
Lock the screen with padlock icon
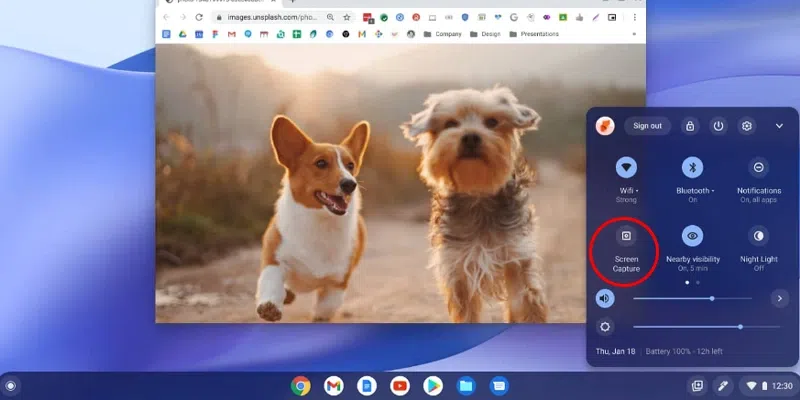(x=690, y=126)
